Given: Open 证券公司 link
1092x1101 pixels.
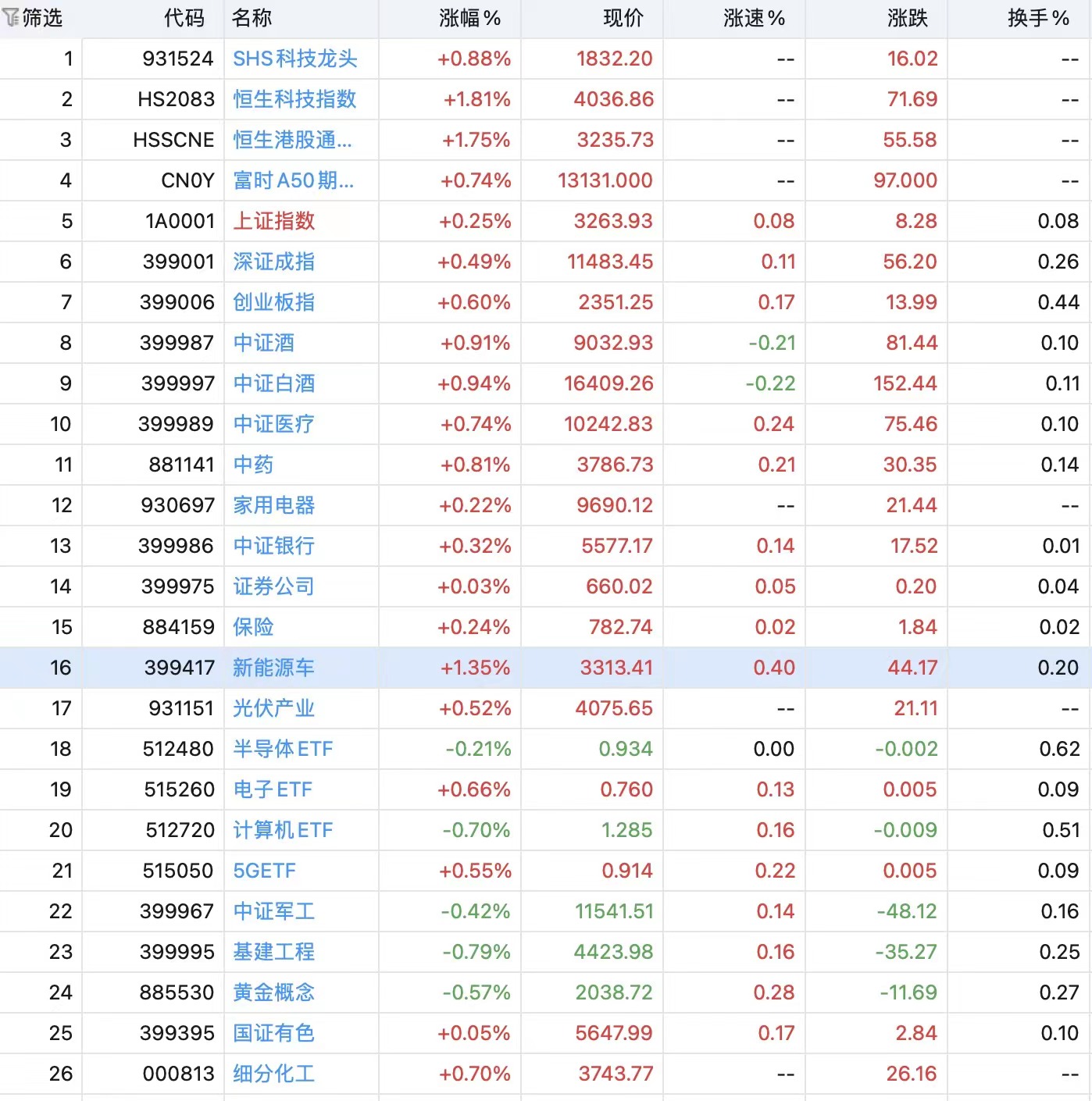Looking at the screenshot, I should pyautogui.click(x=273, y=586).
